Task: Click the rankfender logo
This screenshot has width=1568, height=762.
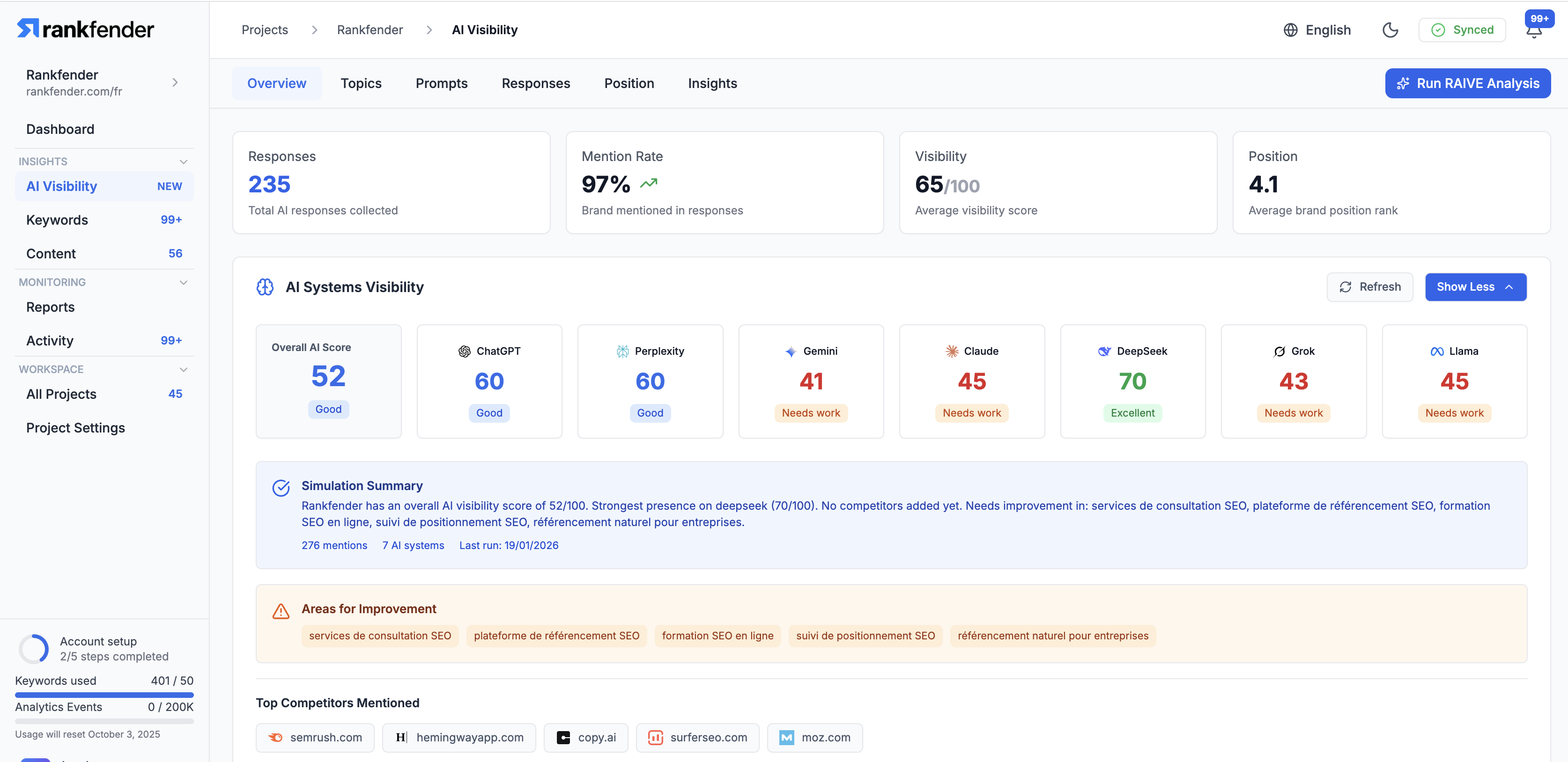Action: [x=85, y=29]
